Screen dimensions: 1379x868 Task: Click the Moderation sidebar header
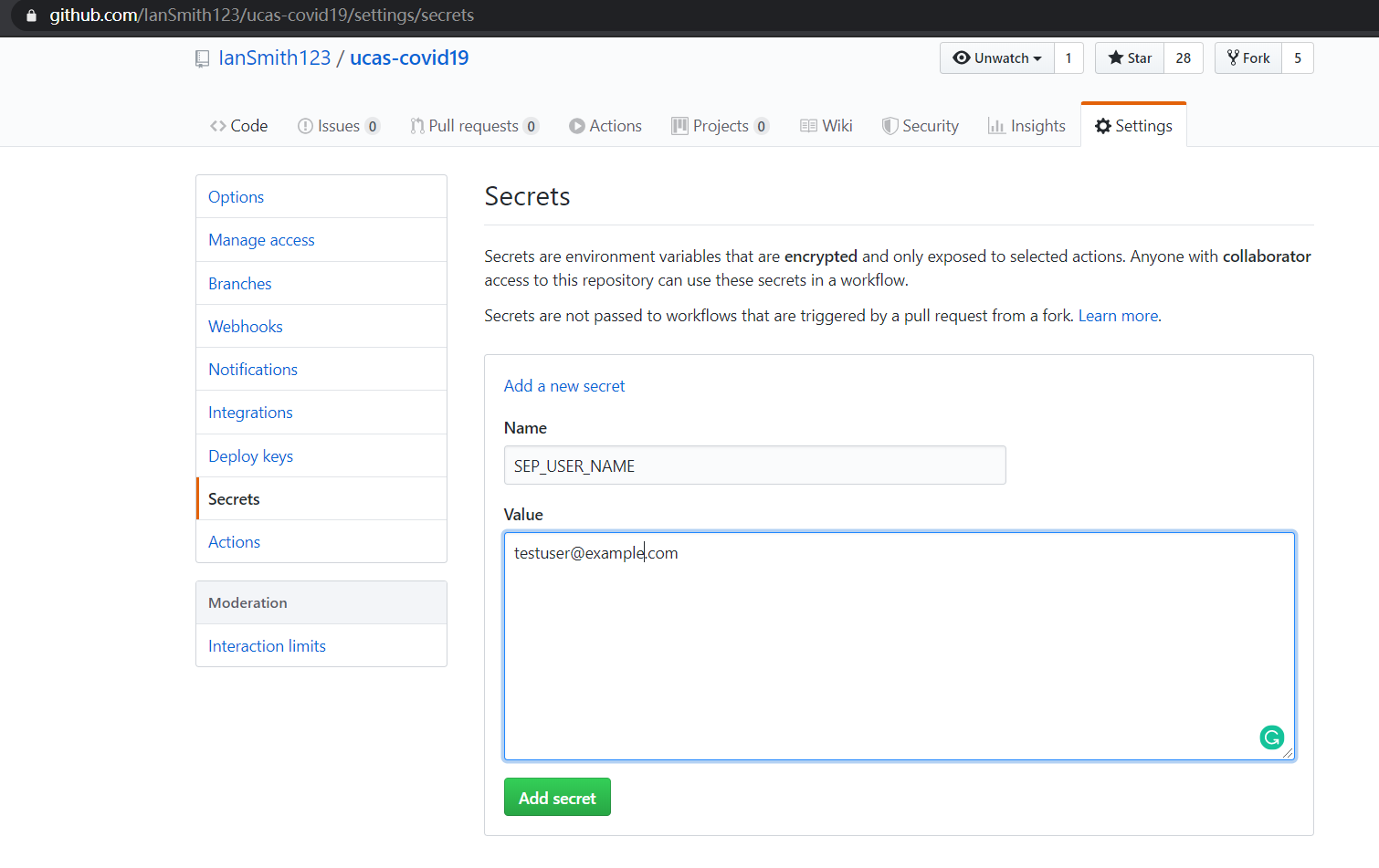click(x=321, y=603)
